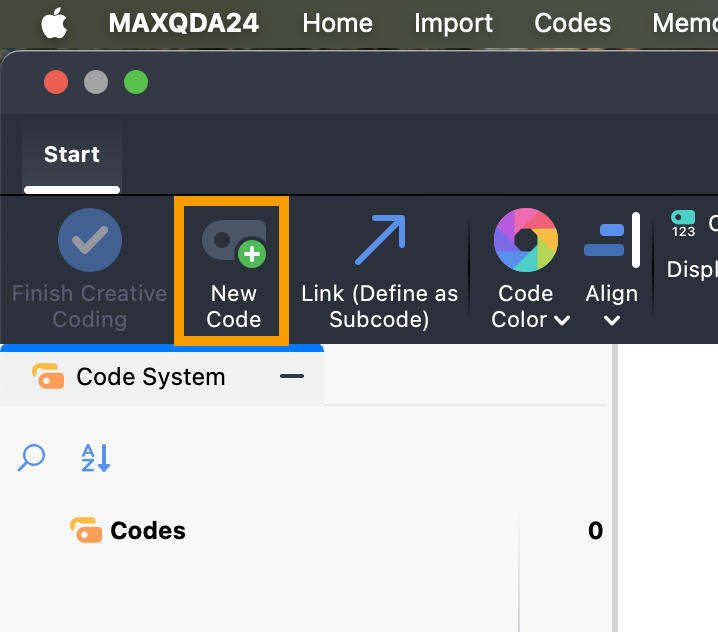Click the Code System panel header icon
Screen dimensions: 718x632
48,377
